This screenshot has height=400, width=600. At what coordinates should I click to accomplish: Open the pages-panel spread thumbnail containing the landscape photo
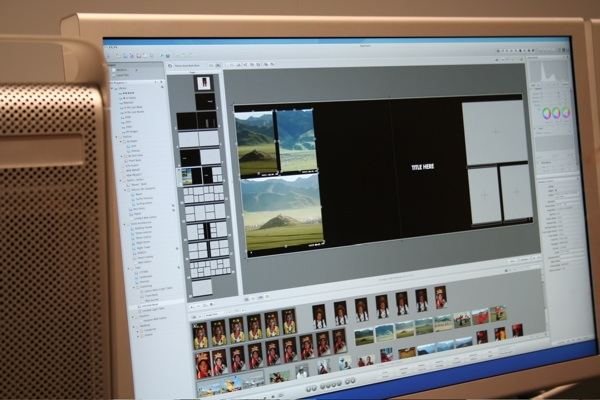coord(200,175)
